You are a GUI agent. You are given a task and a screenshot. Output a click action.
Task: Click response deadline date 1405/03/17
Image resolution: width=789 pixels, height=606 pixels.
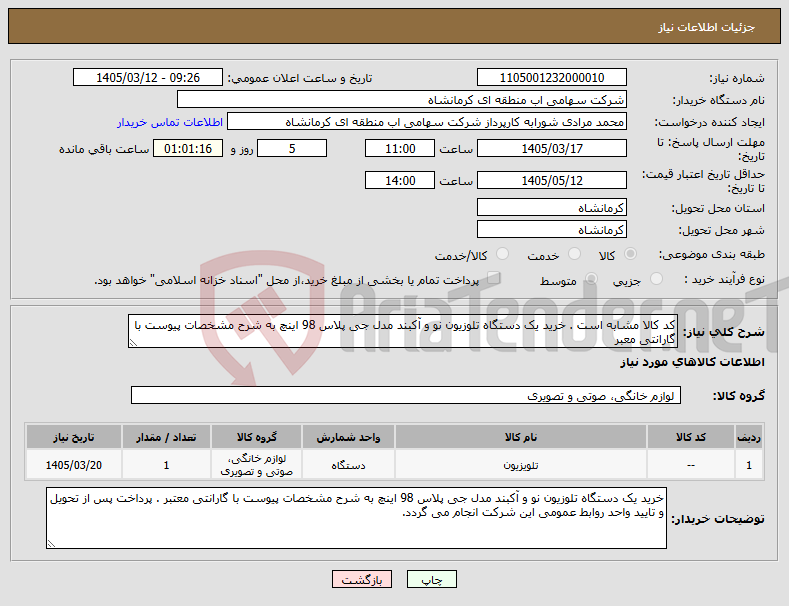click(x=551, y=148)
